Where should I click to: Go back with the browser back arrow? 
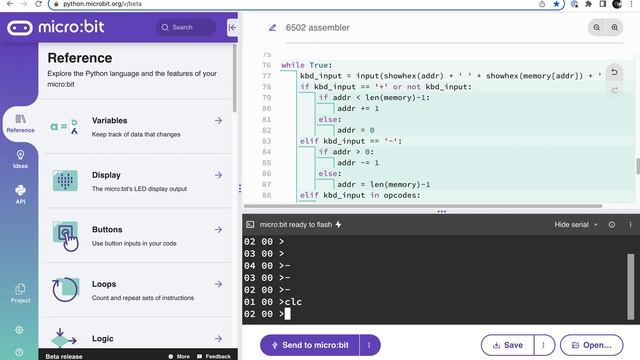coord(10,4)
